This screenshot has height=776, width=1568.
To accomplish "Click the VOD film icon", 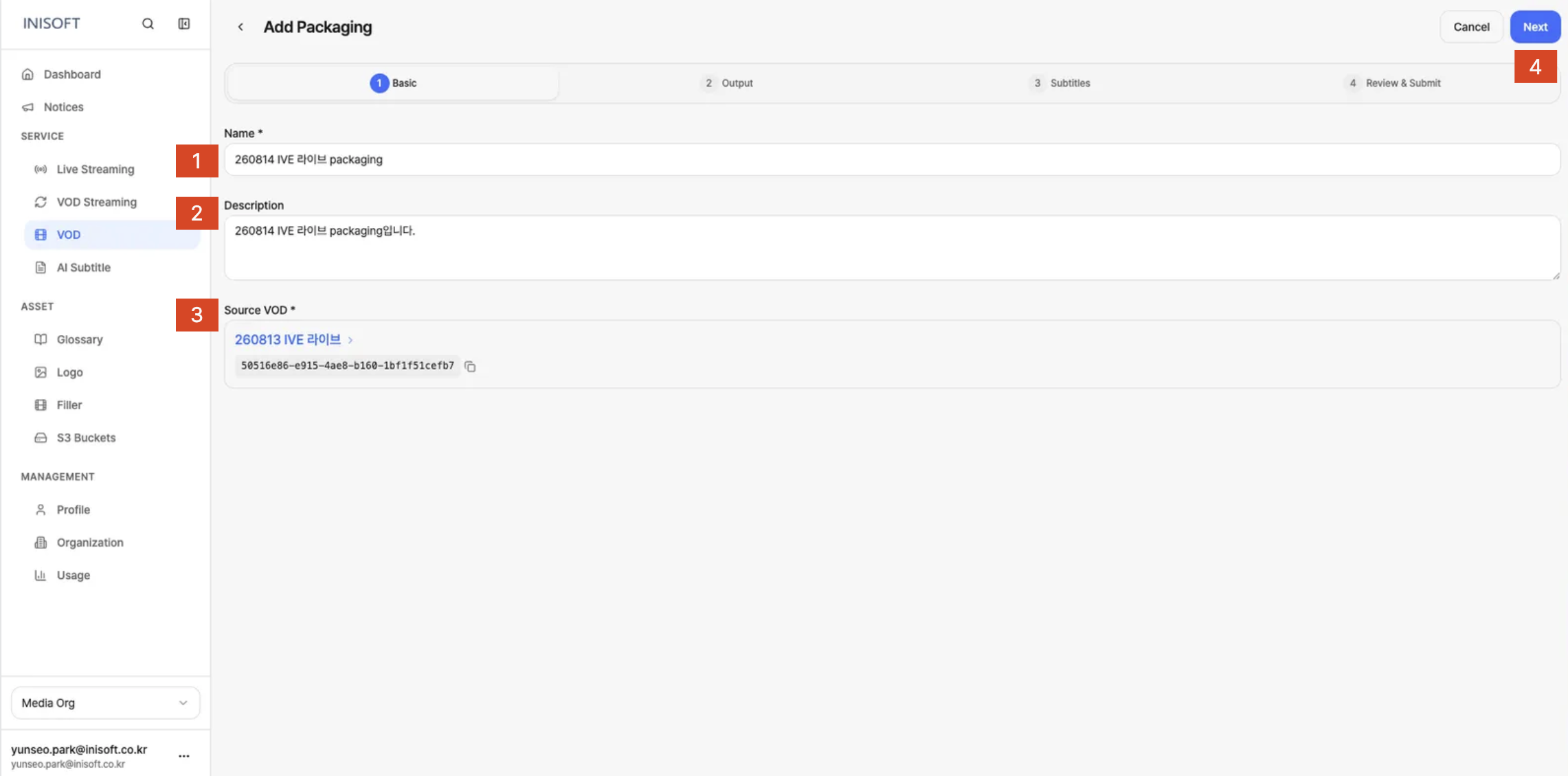I will click(x=41, y=235).
